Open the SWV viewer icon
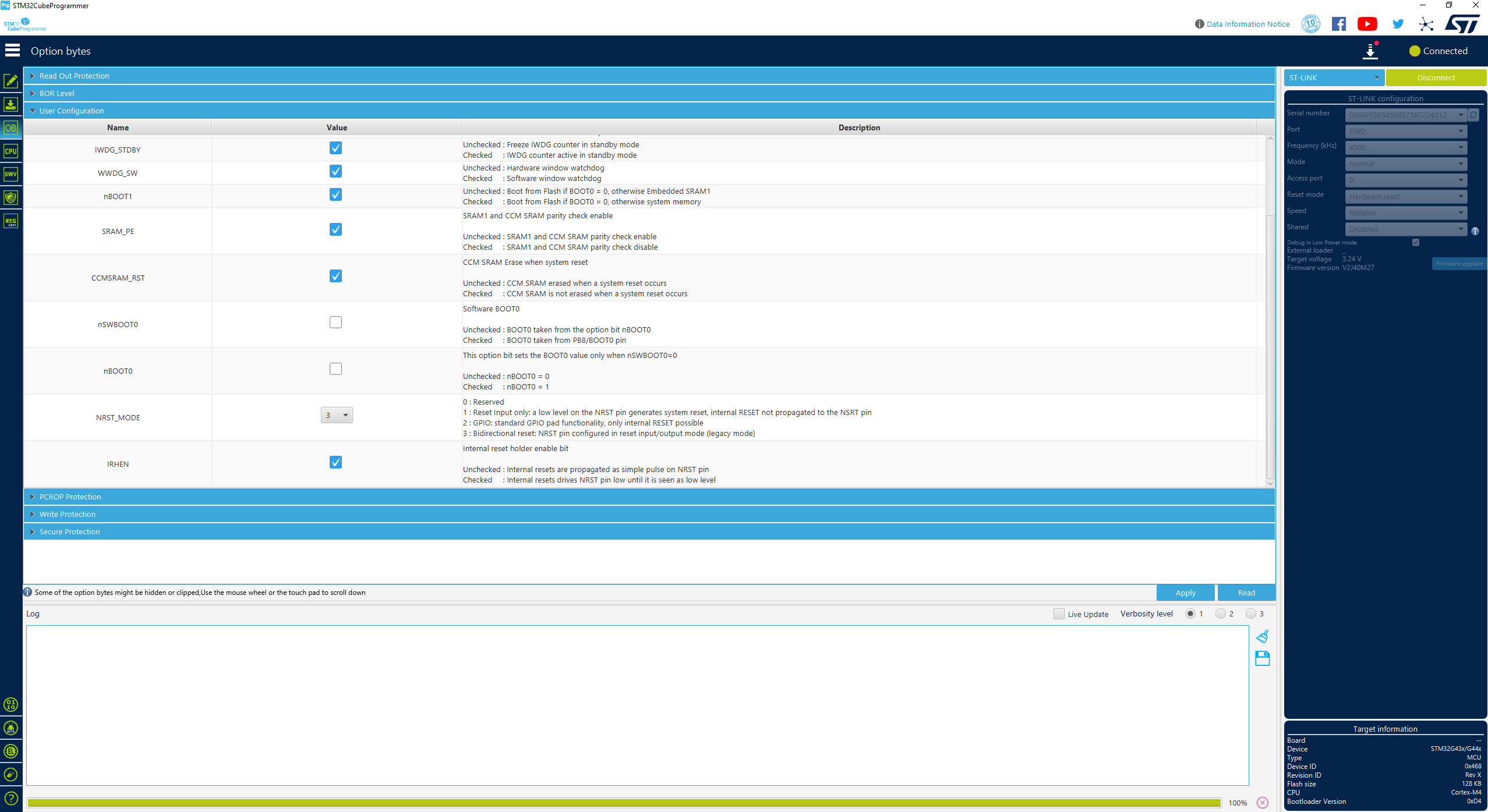The height and width of the screenshot is (812, 1488). 10,174
